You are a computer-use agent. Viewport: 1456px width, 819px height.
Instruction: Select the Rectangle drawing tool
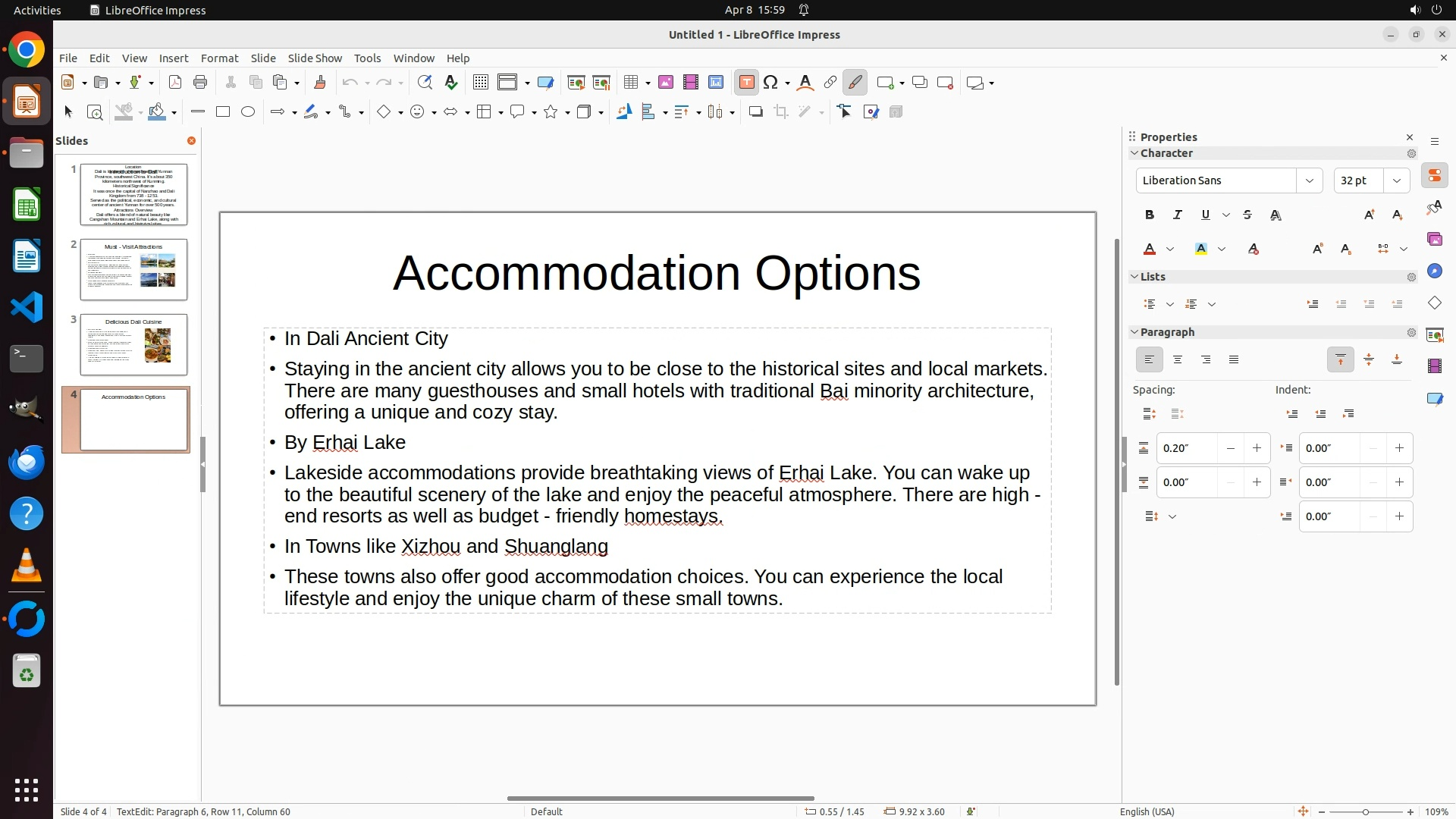(x=223, y=112)
